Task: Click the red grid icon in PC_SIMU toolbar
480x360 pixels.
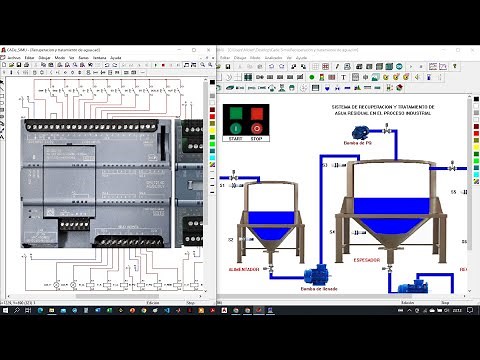Action: pyautogui.click(x=325, y=66)
